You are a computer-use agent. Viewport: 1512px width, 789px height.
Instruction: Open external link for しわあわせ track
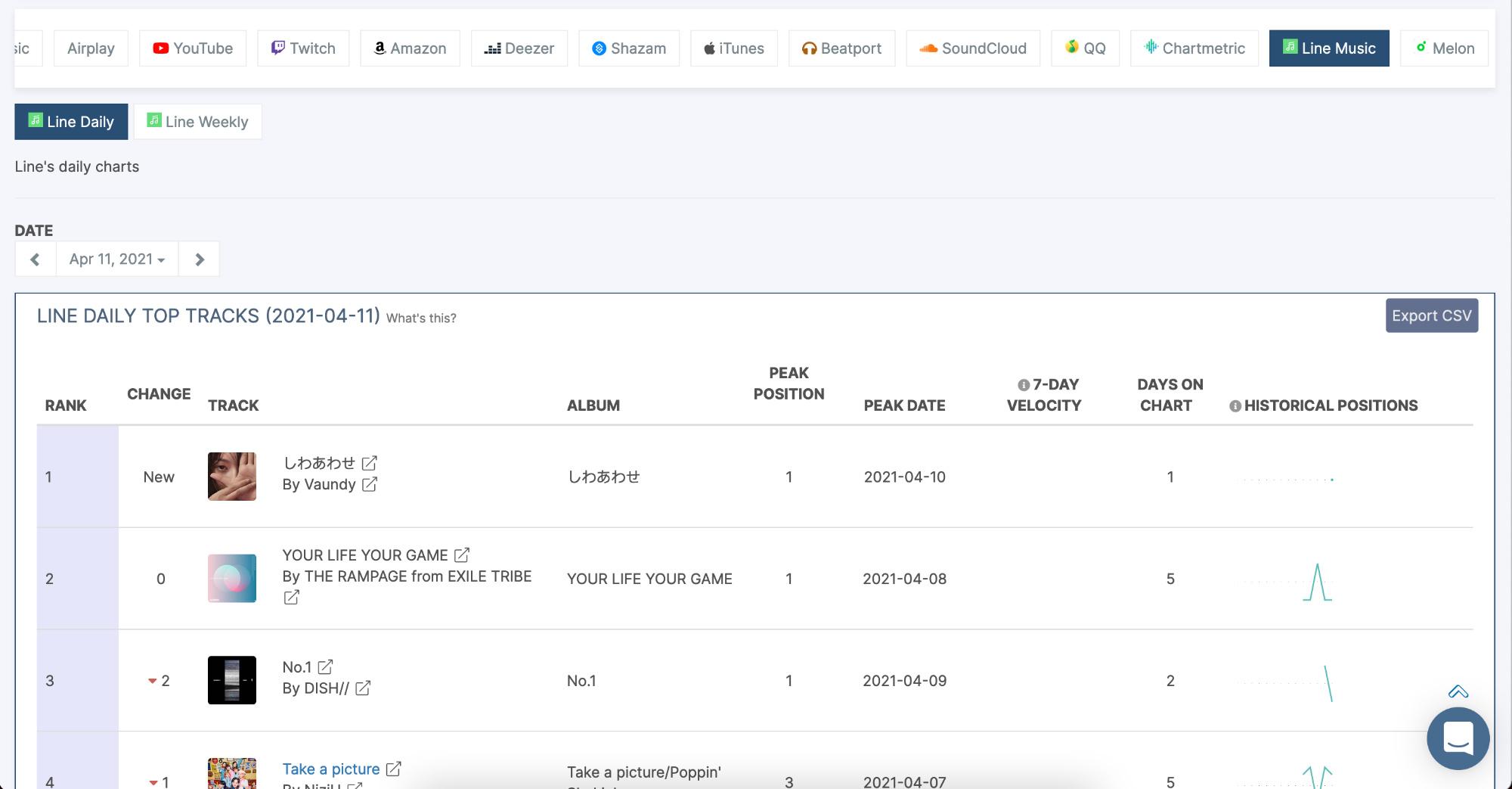[370, 463]
